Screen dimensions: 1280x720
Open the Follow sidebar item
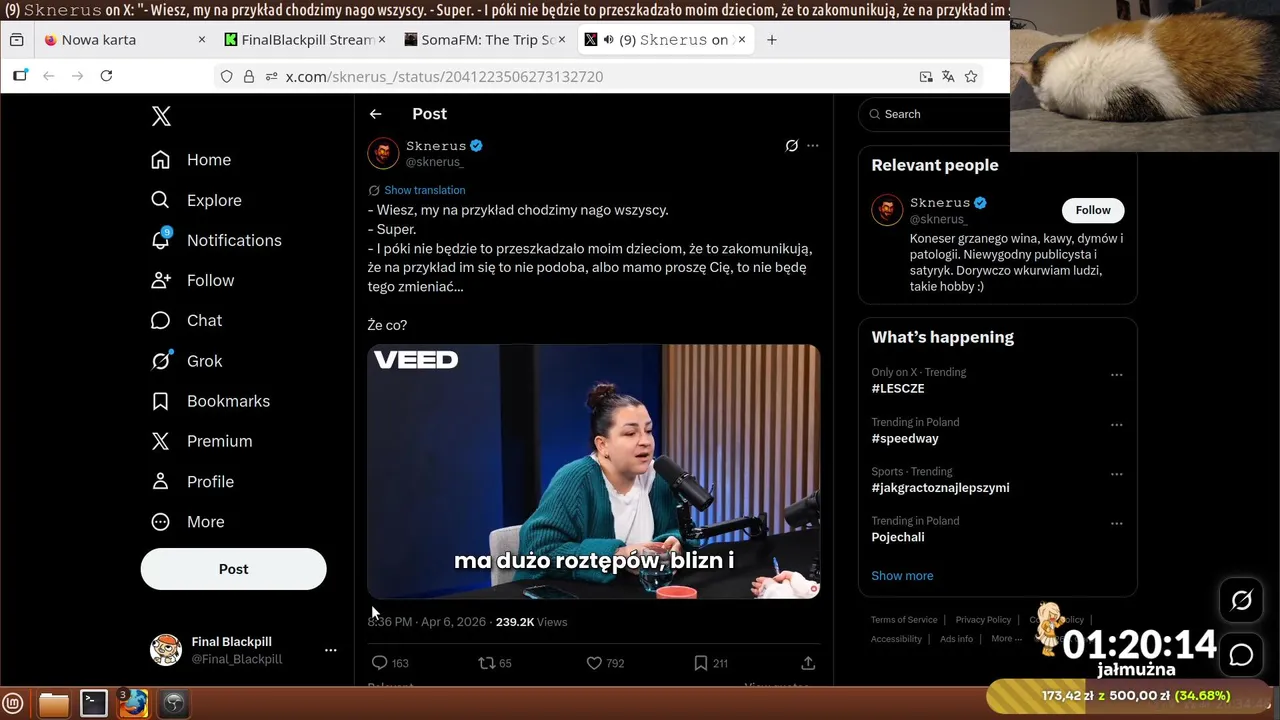[x=192, y=281]
